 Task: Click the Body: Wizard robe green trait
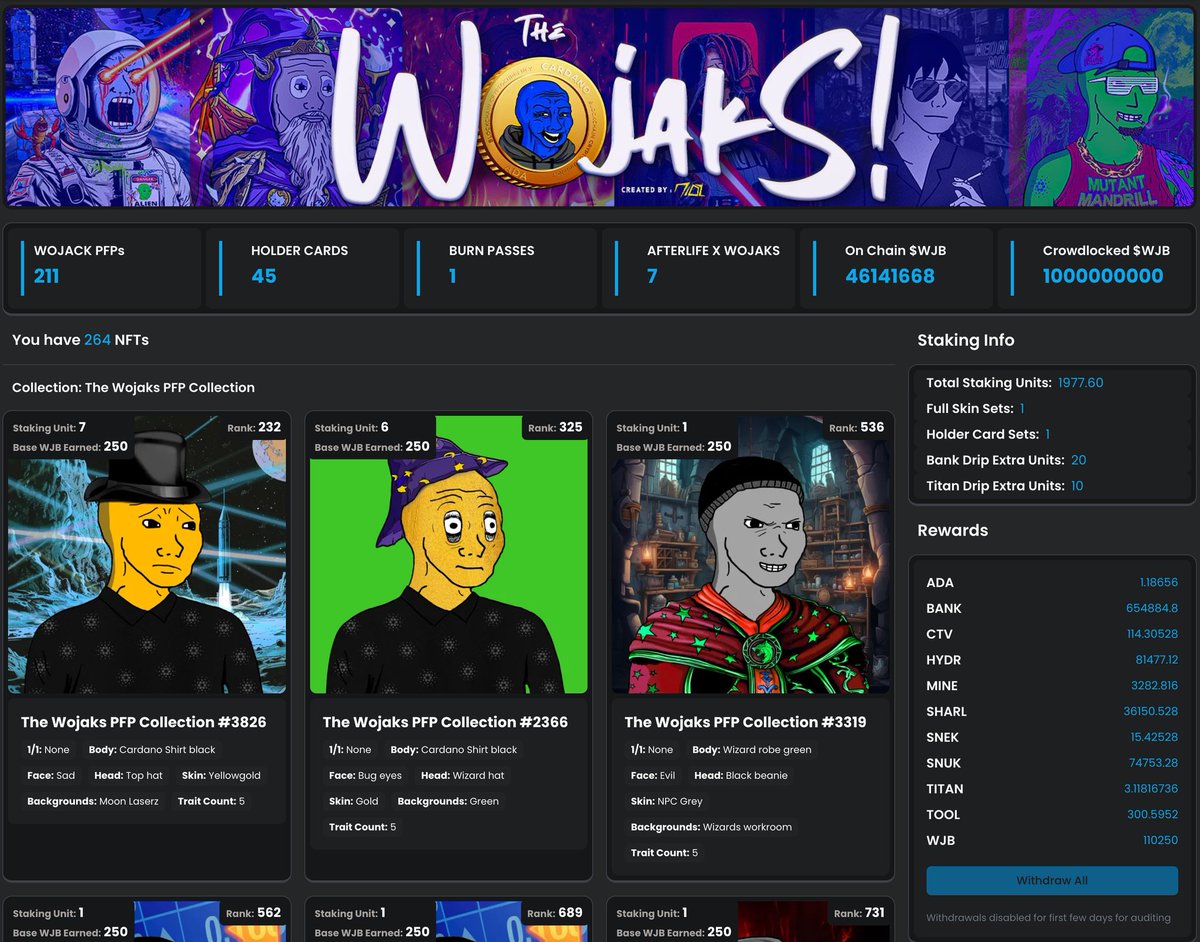[x=752, y=750]
